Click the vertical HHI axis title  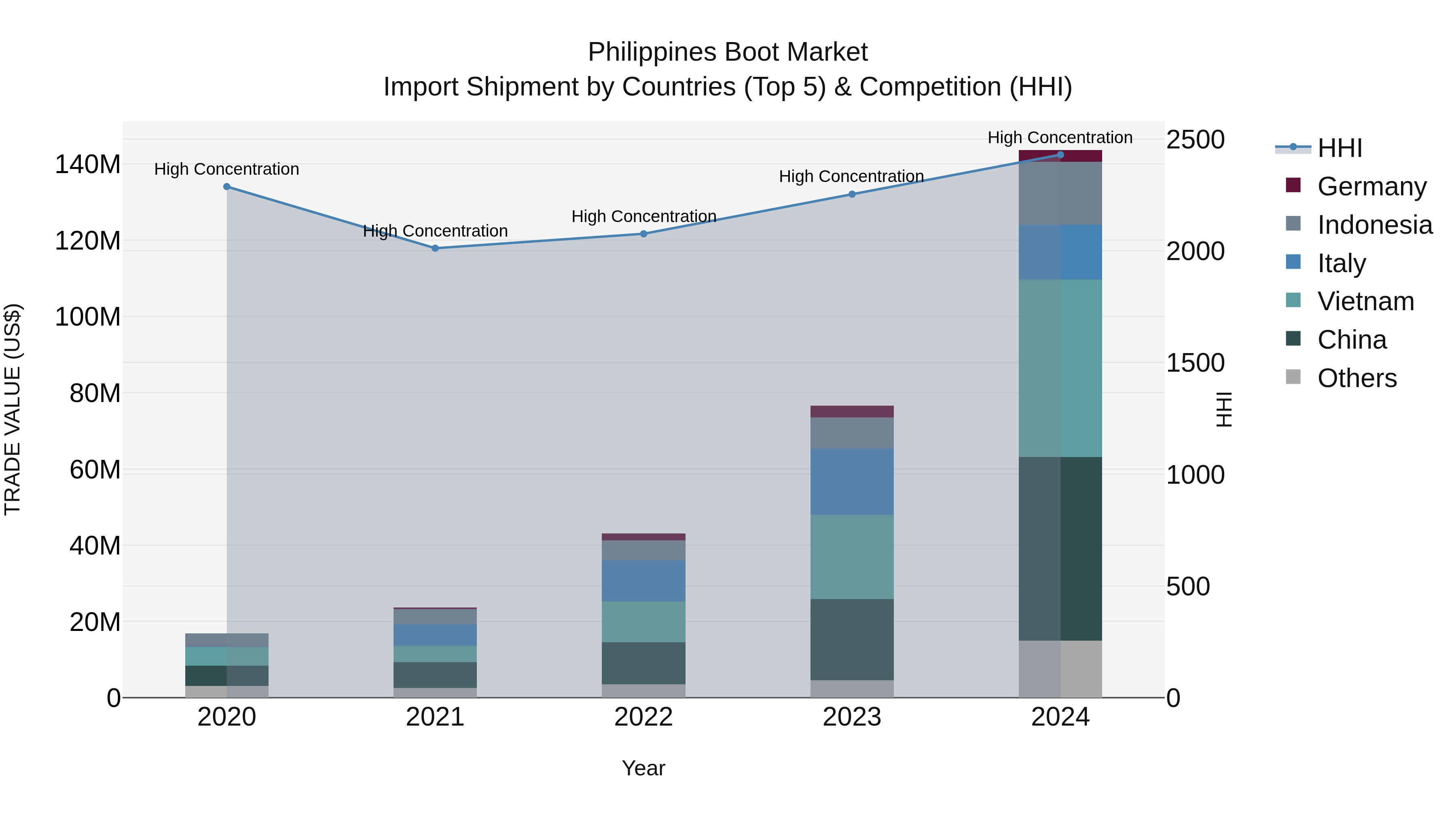pyautogui.click(x=1224, y=409)
